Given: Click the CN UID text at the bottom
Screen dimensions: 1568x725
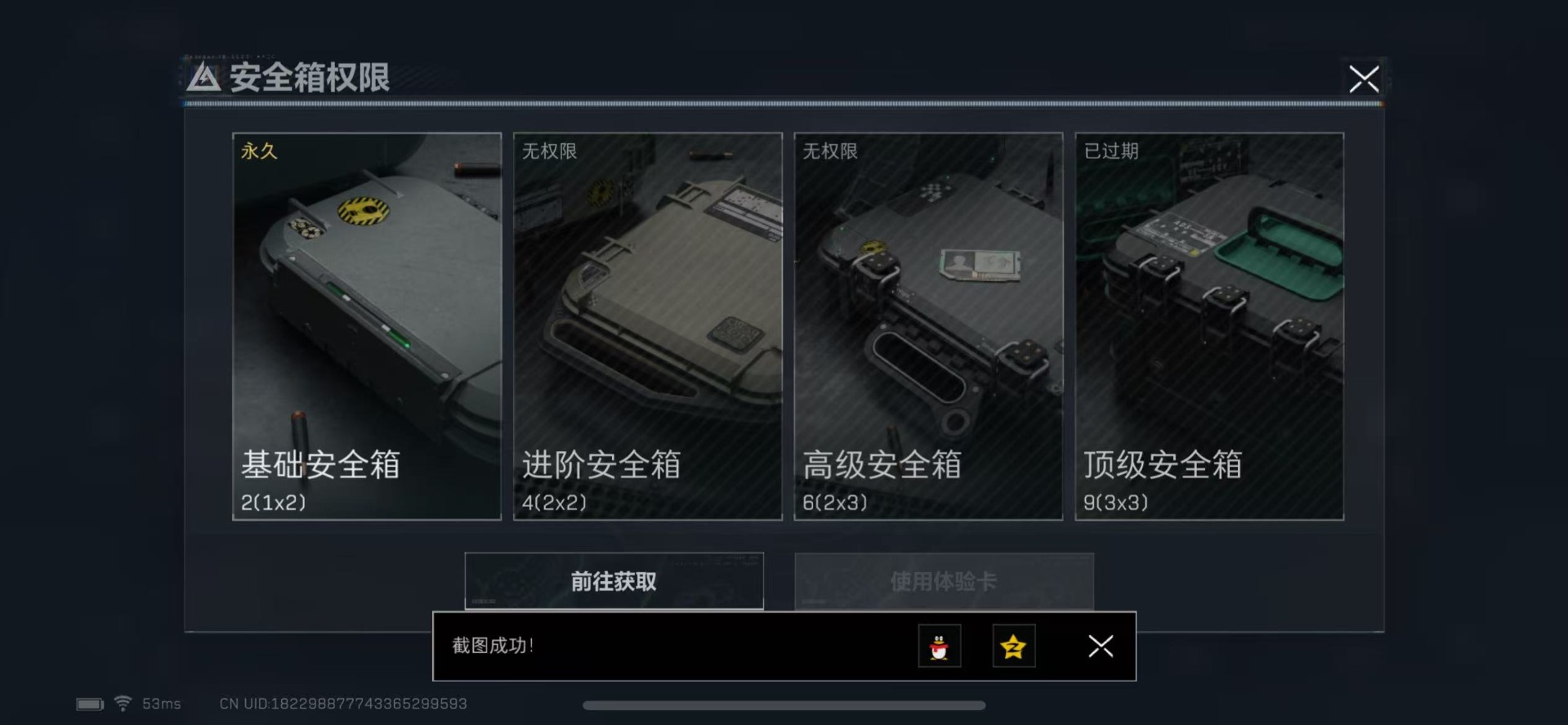Looking at the screenshot, I should pos(343,704).
